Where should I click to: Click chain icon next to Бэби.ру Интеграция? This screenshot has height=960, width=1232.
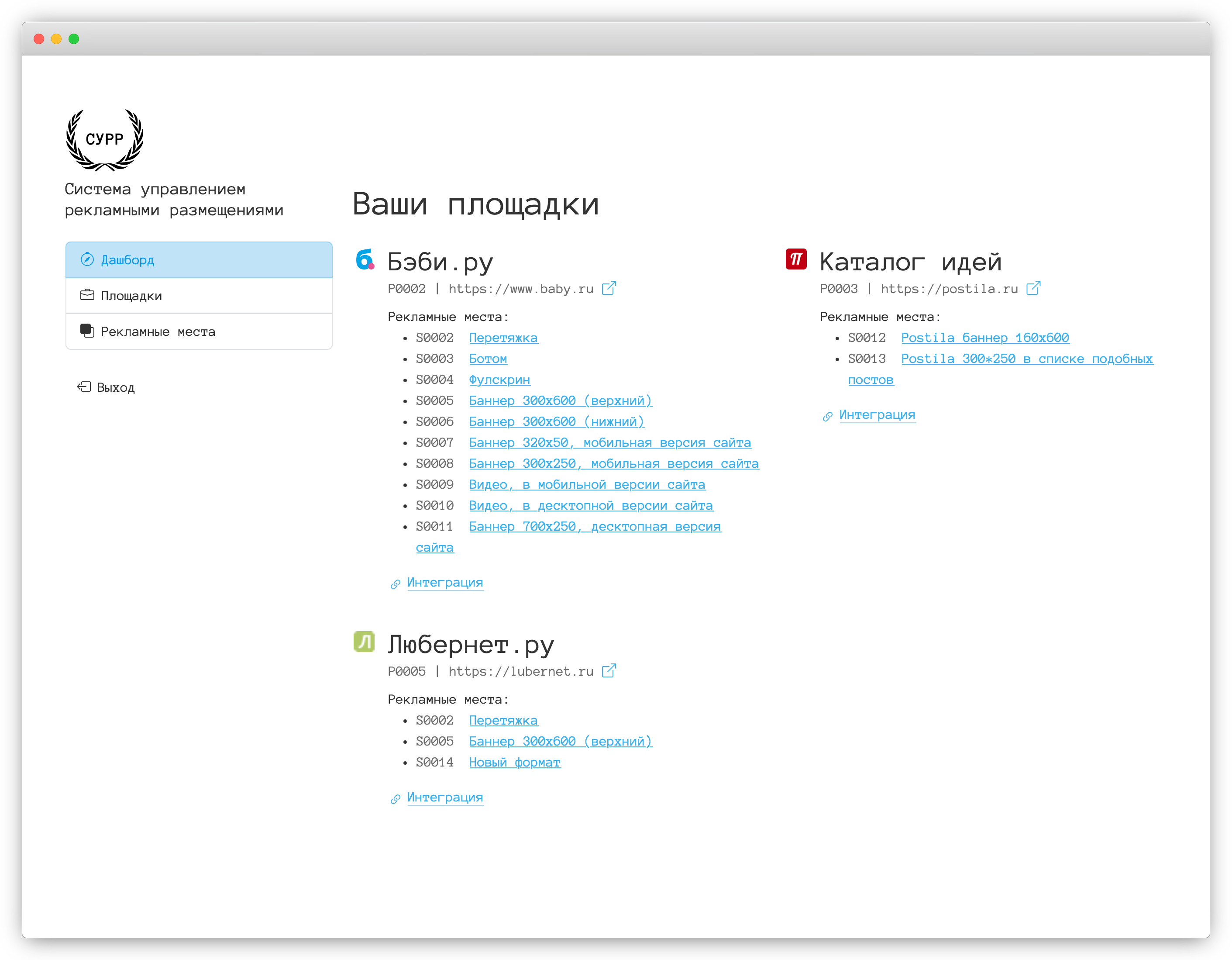[396, 584]
